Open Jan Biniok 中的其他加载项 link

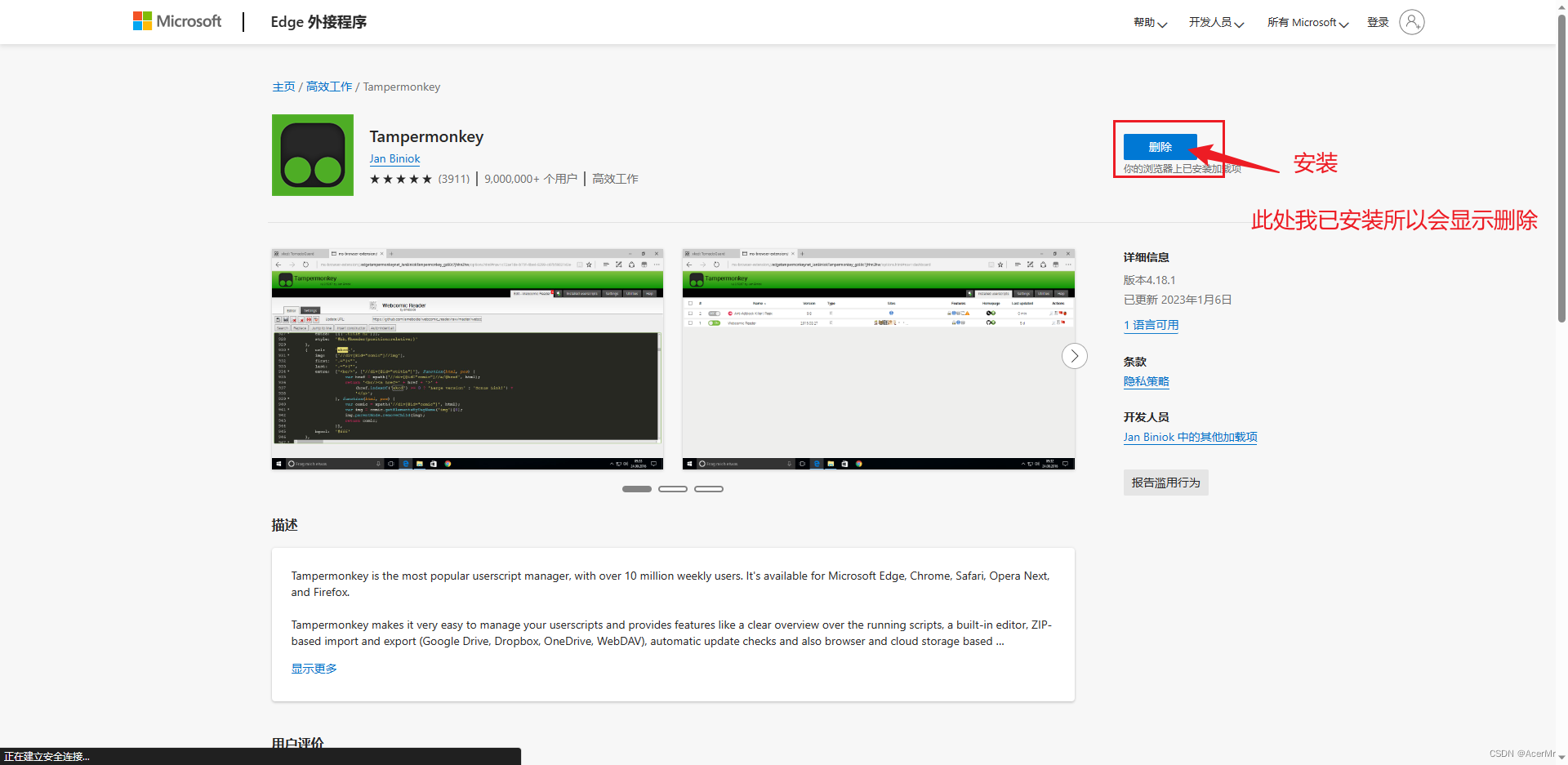[1190, 438]
